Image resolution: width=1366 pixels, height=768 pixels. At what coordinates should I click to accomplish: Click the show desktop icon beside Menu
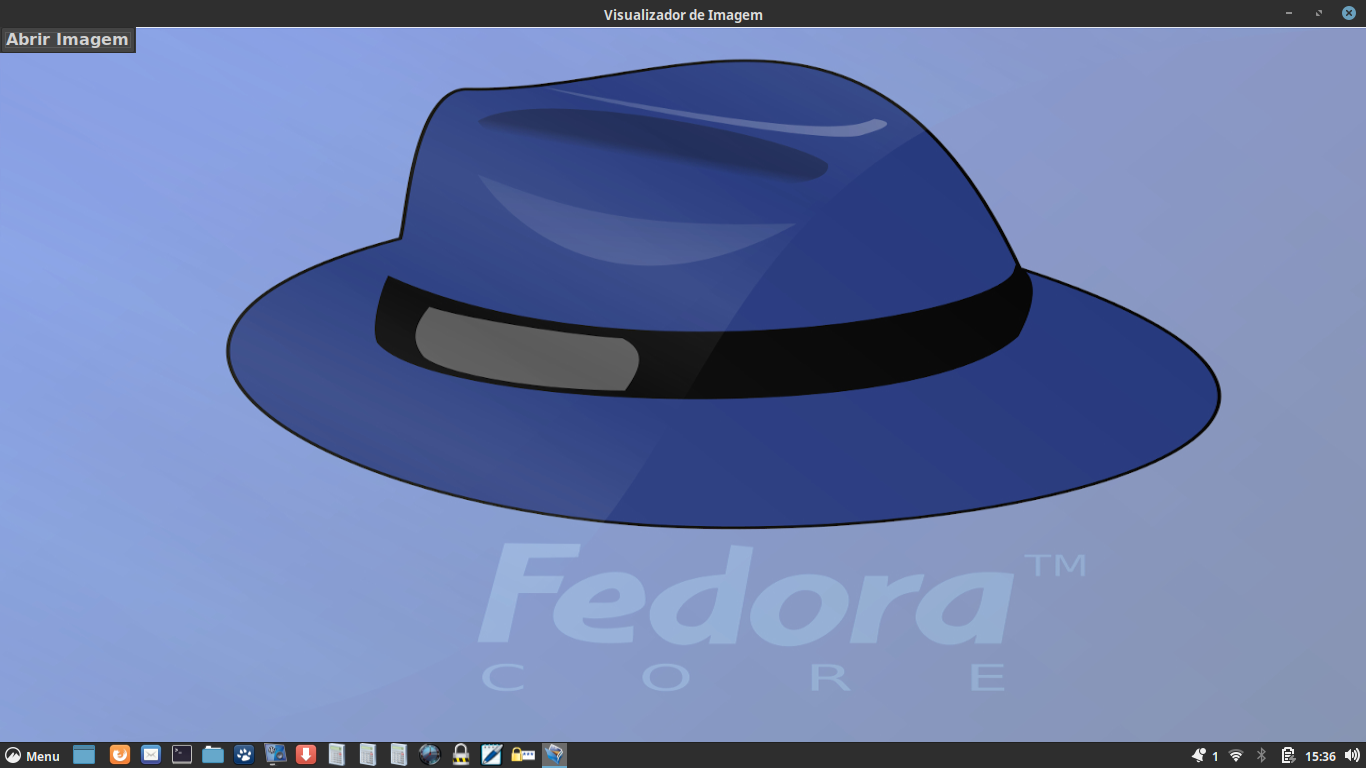pos(84,755)
